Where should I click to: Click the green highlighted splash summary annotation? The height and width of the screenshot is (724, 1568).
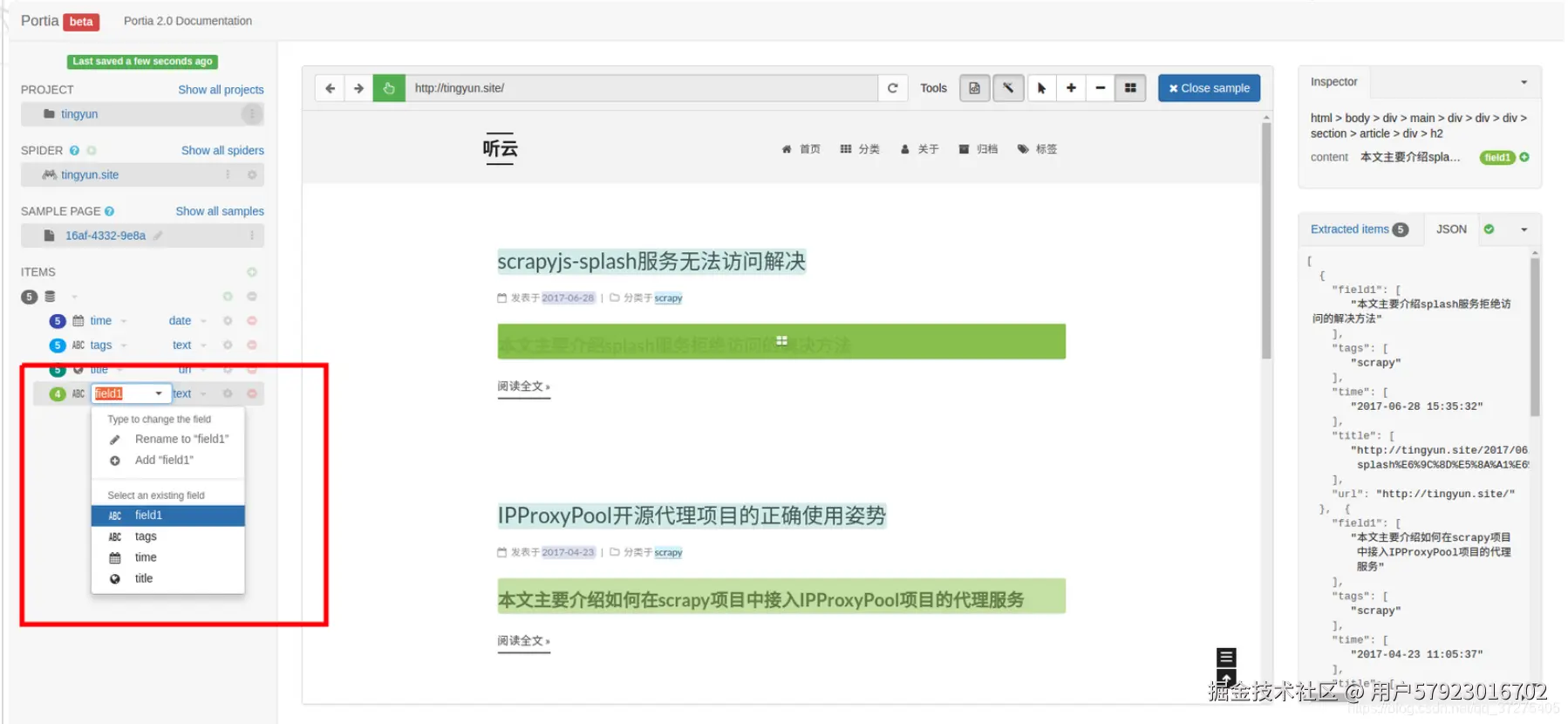(x=781, y=342)
